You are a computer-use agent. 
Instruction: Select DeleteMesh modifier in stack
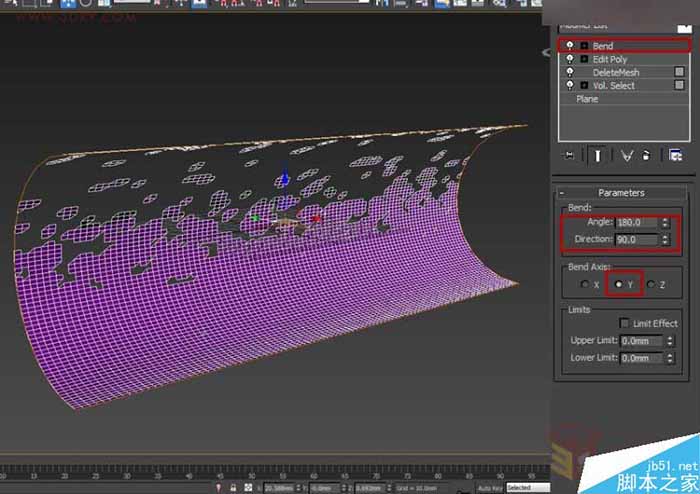point(615,72)
